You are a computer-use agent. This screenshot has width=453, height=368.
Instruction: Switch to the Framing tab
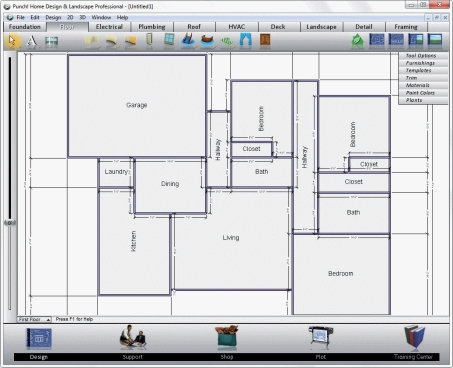[x=406, y=27]
